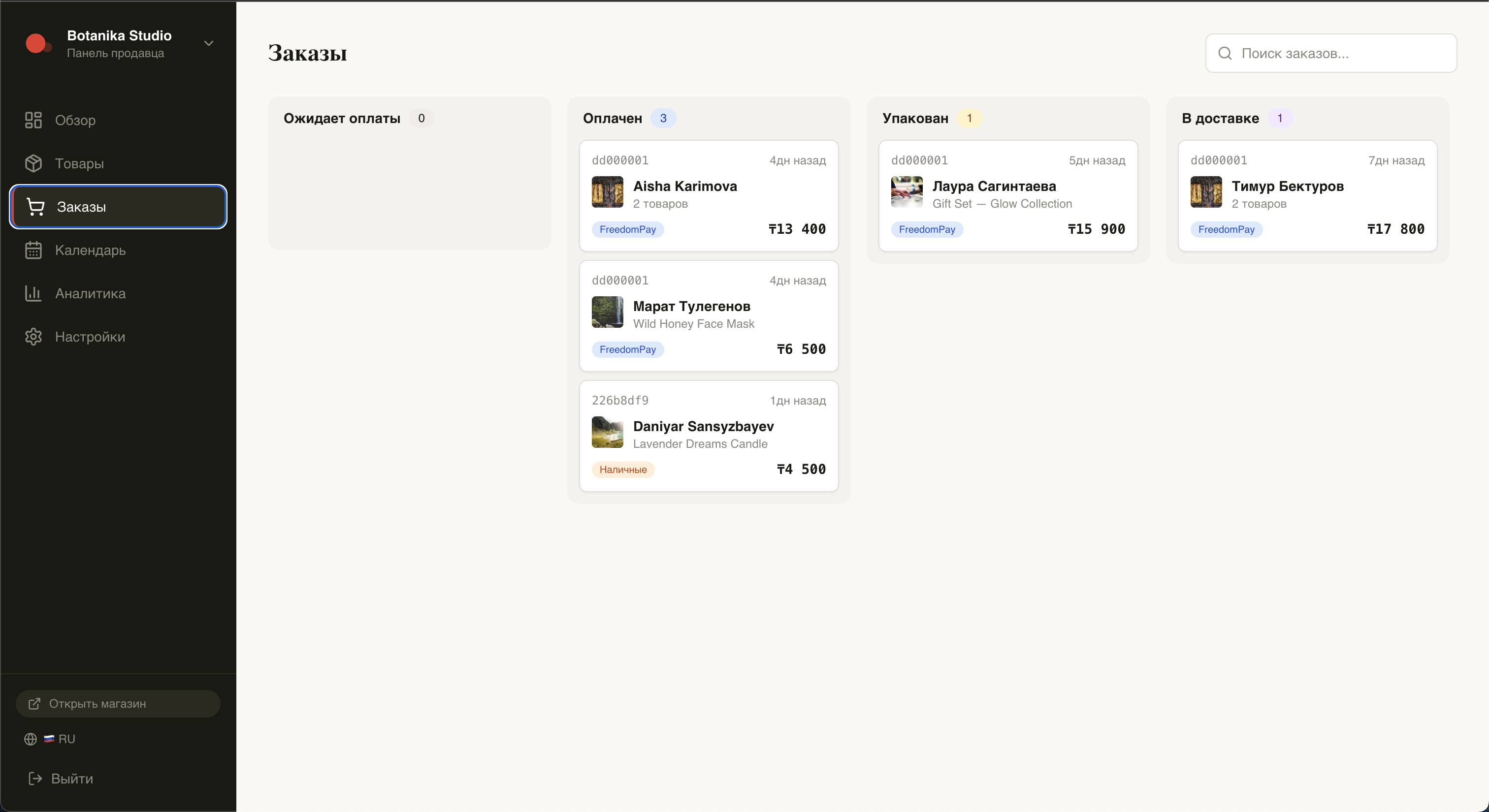Click the Обзор dashboard grid icon

(x=33, y=120)
